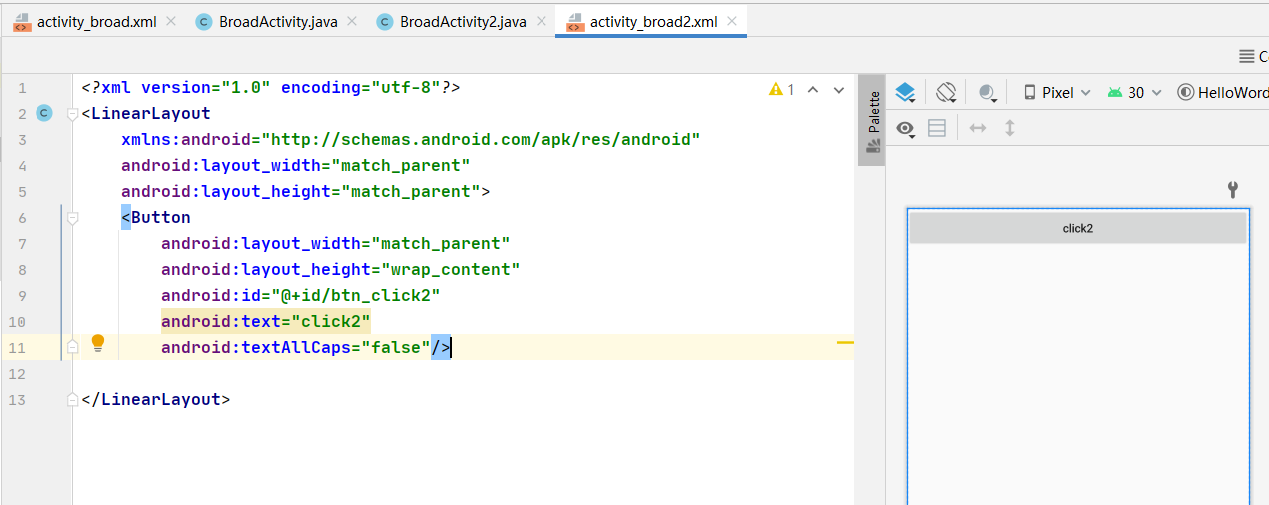Screen dimensions: 1269x505
Task: Jump to the next highlighted error arrow
Action: coord(839,89)
